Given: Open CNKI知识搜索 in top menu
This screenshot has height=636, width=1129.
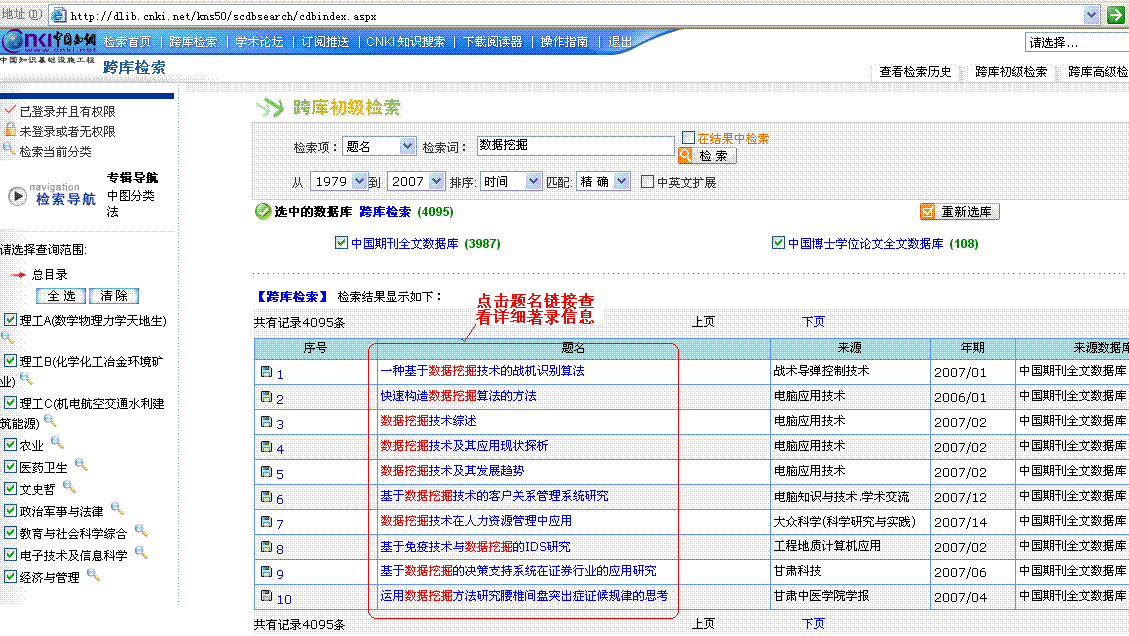Looking at the screenshot, I should click(x=405, y=42).
